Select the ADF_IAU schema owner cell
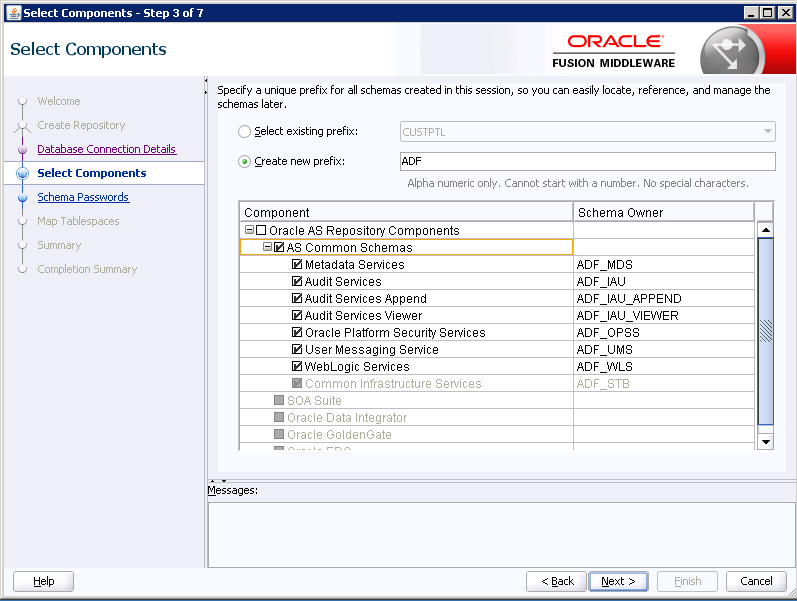Viewport: 797px width, 601px height. 664,281
